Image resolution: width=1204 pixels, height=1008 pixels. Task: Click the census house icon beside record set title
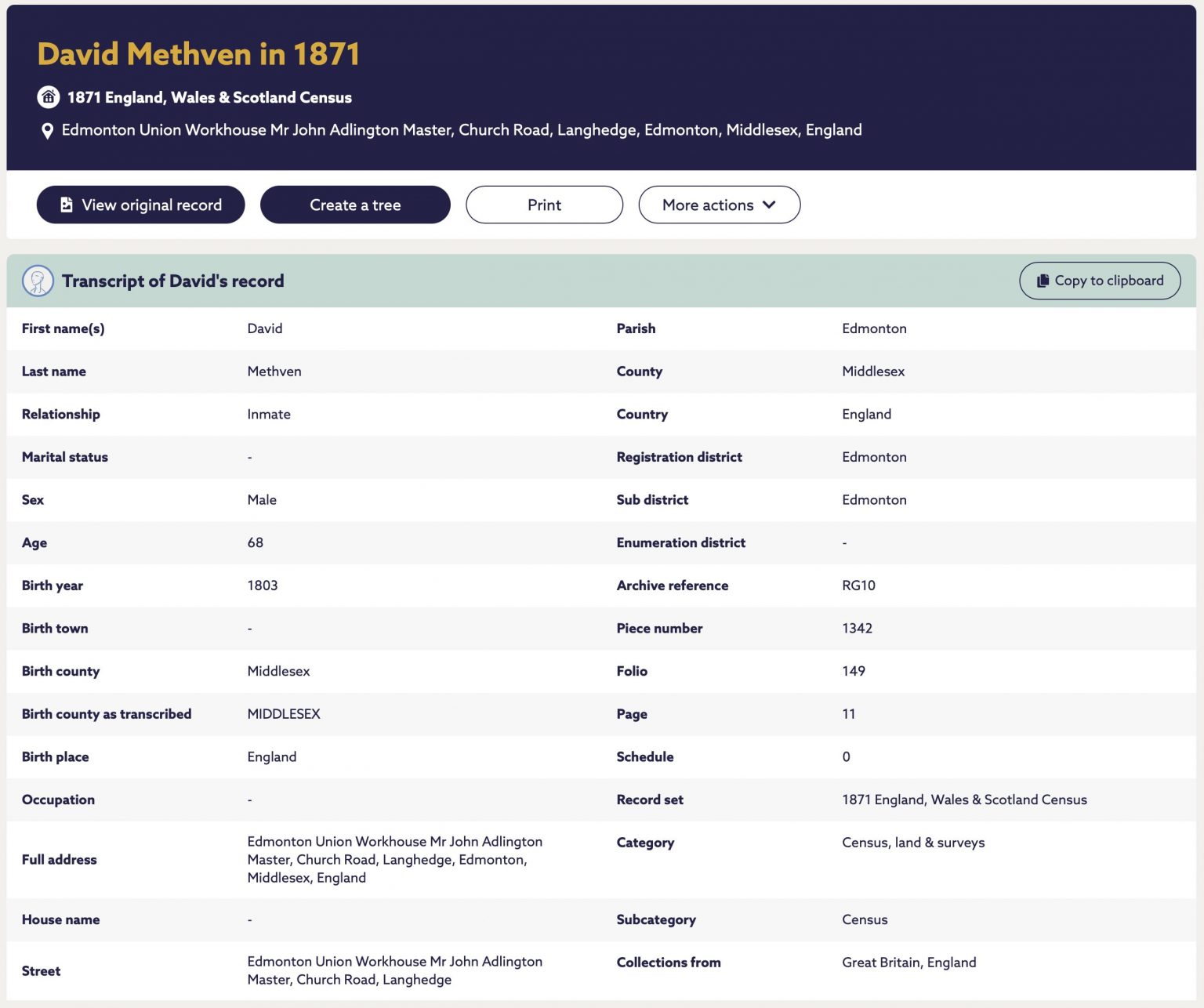pyautogui.click(x=49, y=97)
